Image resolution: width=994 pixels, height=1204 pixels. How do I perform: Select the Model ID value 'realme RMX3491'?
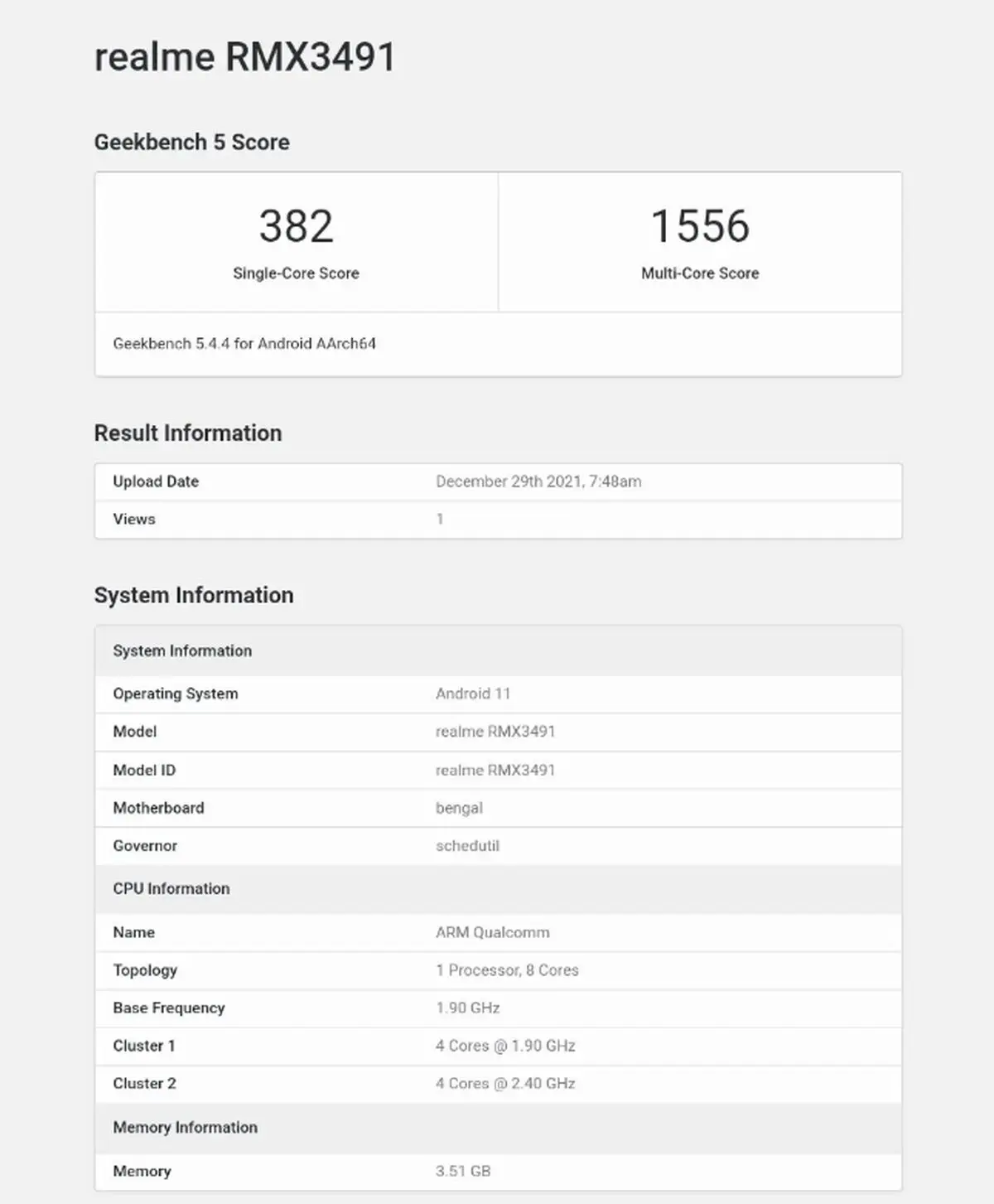tap(495, 770)
